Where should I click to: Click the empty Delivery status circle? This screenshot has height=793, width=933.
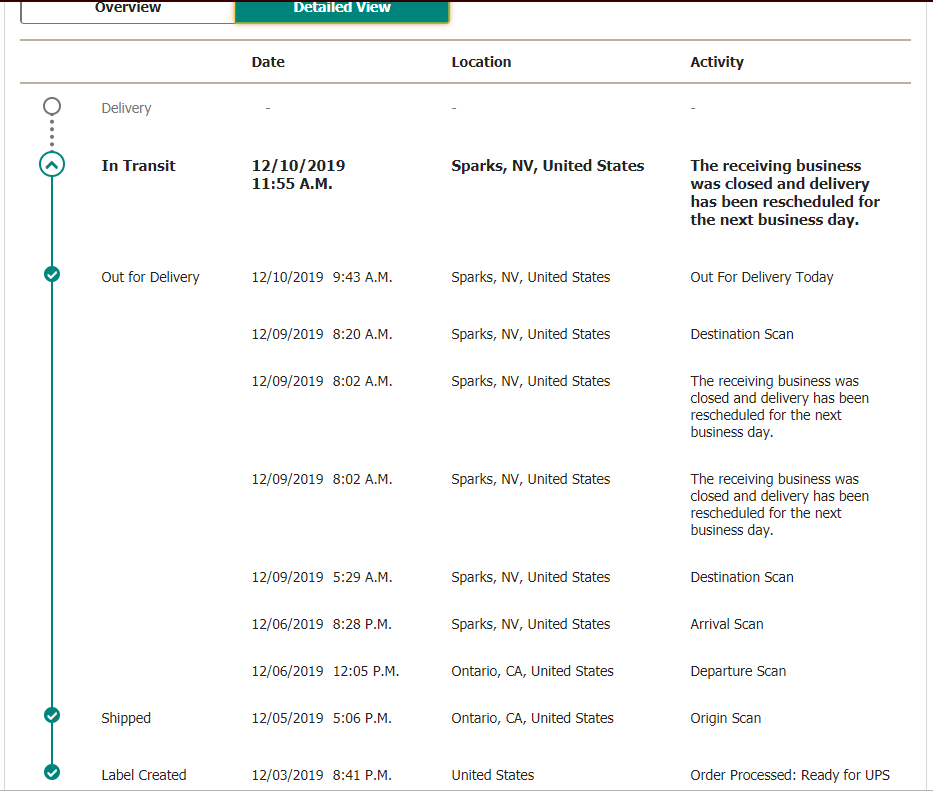pos(52,106)
